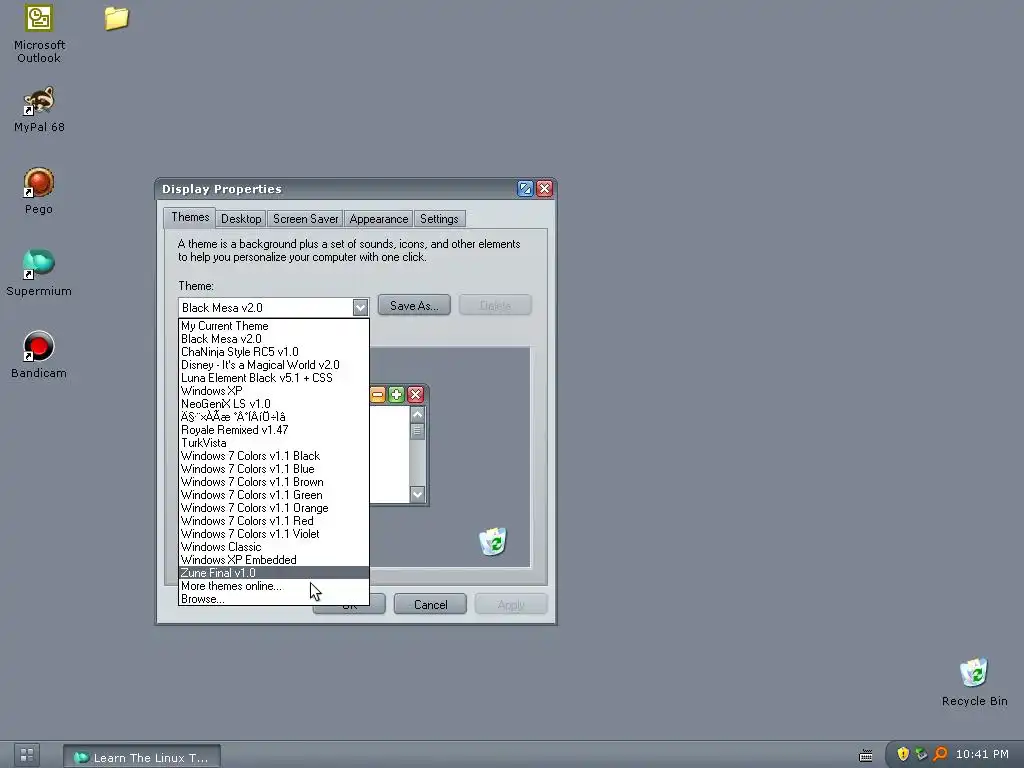
Task: Click the Apply button
Action: [x=511, y=604]
